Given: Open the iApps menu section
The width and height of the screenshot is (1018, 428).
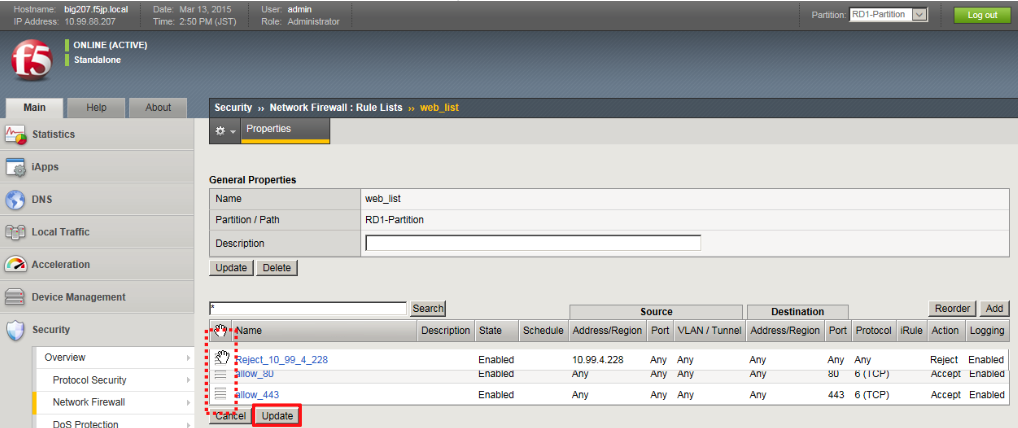Looking at the screenshot, I should click(x=97, y=167).
